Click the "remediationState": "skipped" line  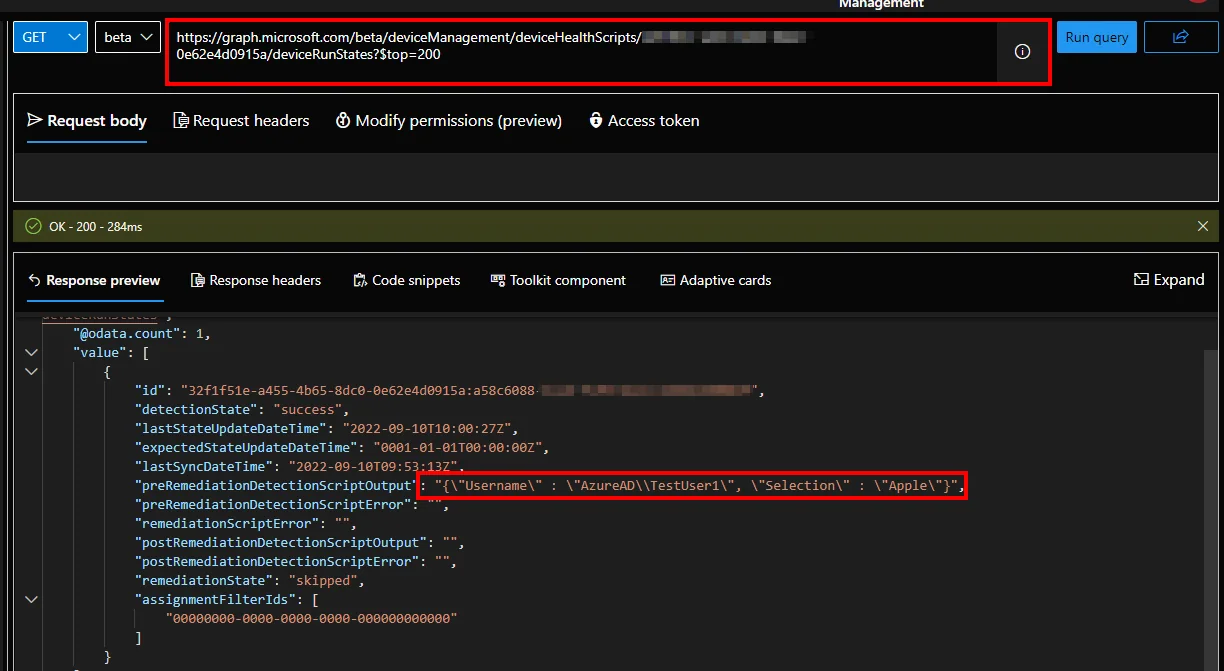tap(249, 580)
